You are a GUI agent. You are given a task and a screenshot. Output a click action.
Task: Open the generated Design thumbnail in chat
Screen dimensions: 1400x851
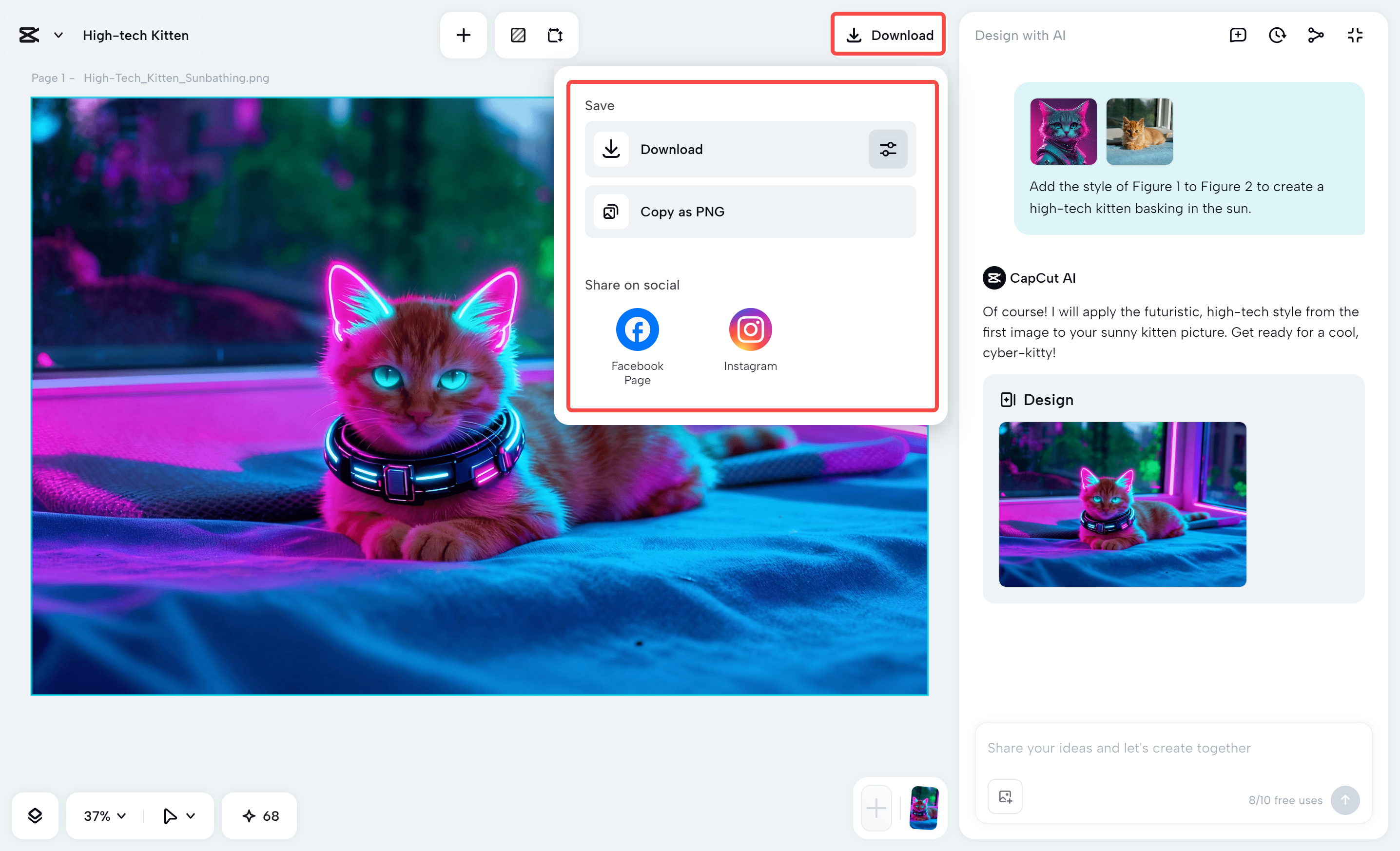click(1122, 504)
